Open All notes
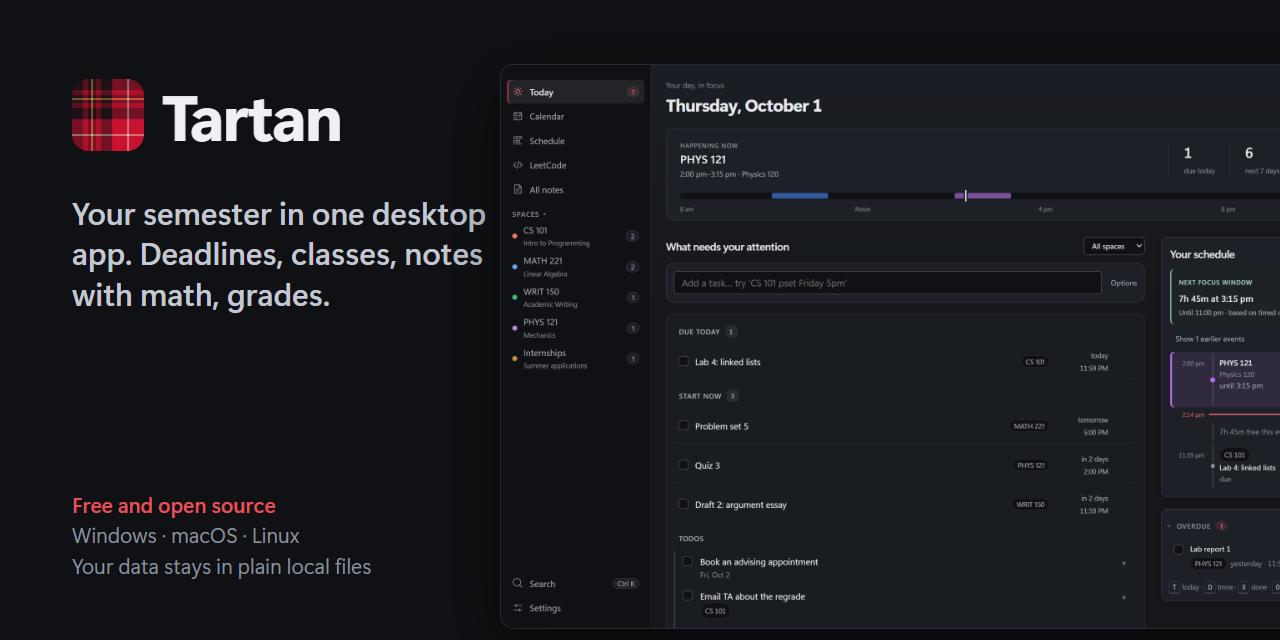Image resolution: width=1280 pixels, height=640 pixels. pos(575,189)
